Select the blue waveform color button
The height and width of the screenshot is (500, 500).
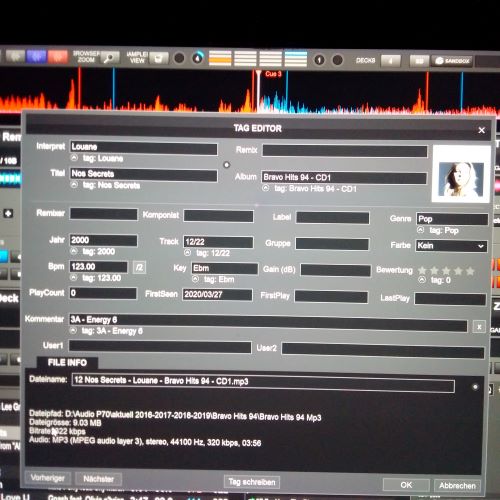(x=36, y=57)
